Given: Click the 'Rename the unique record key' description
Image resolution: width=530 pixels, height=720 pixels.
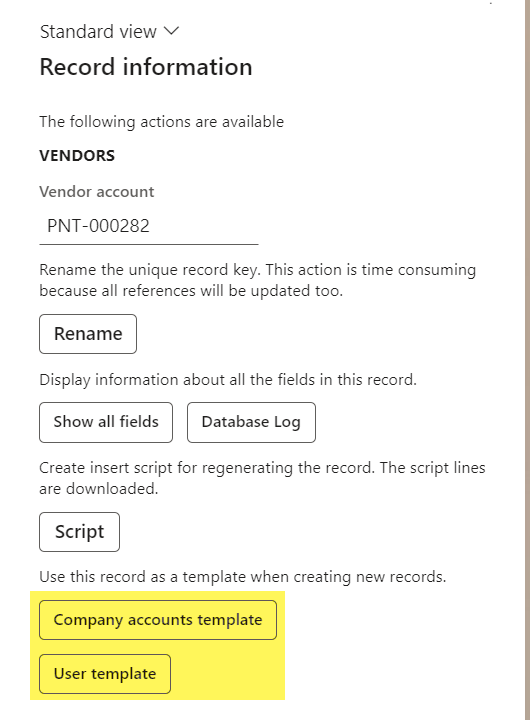Looking at the screenshot, I should tap(258, 280).
